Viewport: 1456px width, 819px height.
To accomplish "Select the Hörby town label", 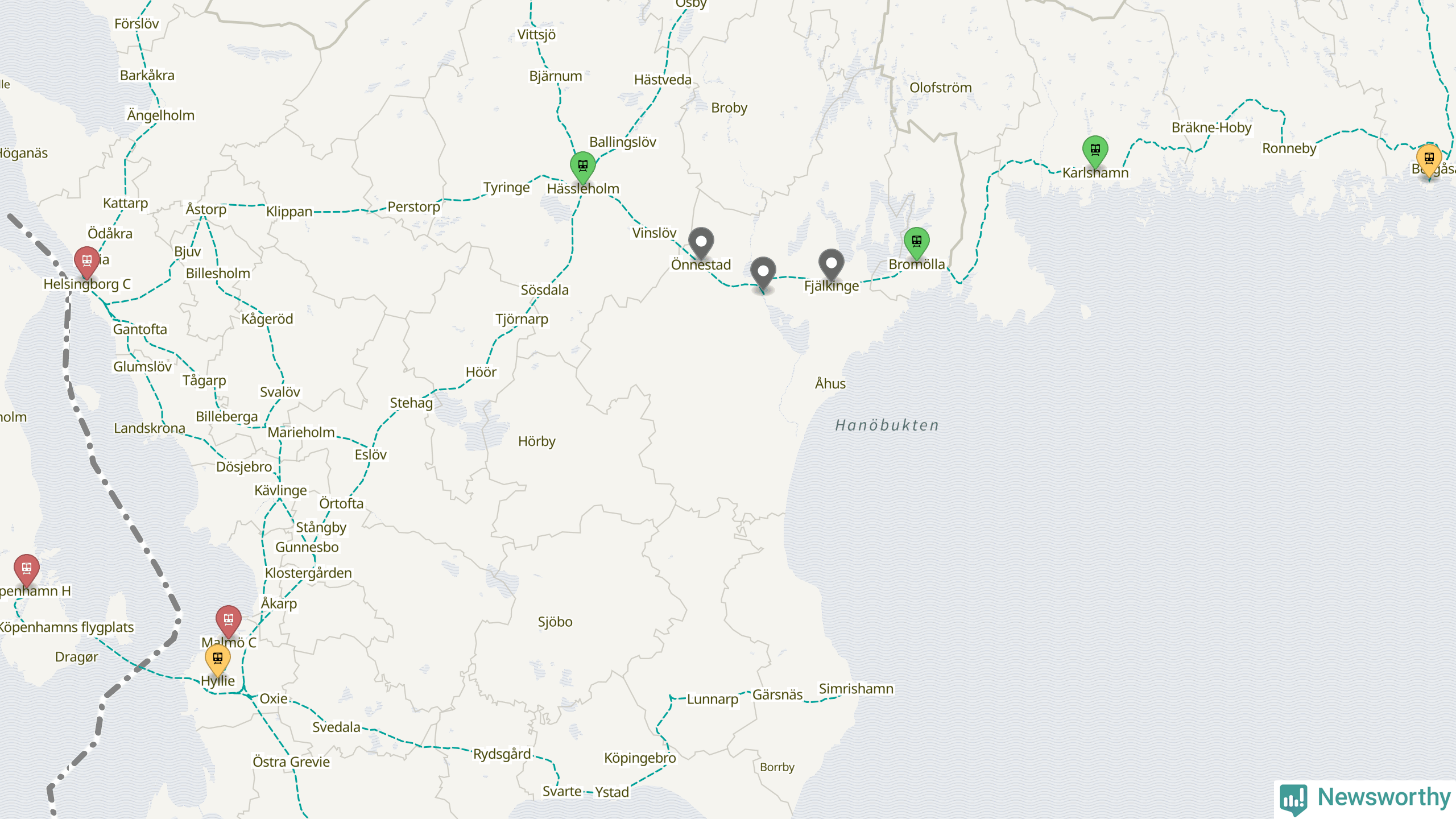I will (537, 441).
